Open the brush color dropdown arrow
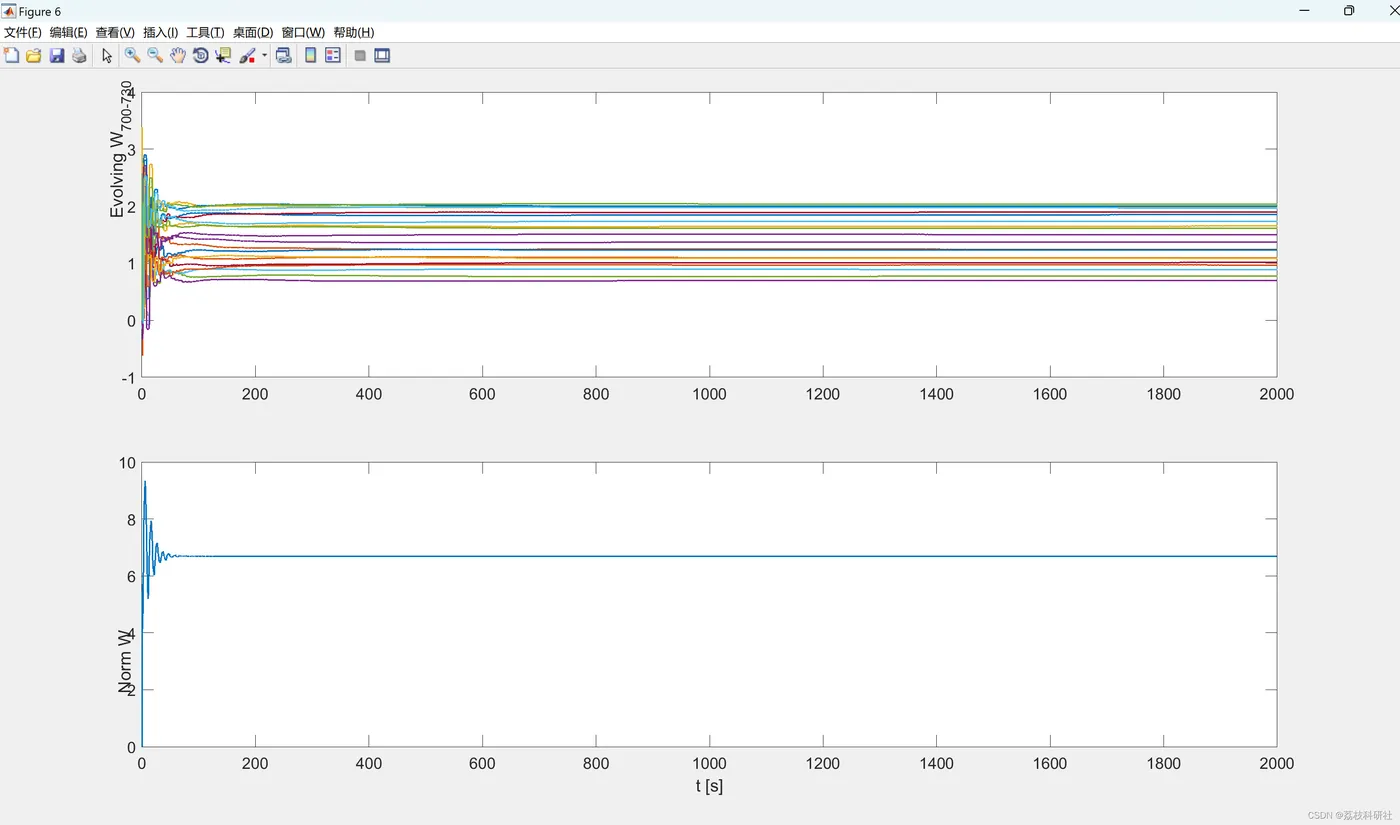1400x825 pixels. click(x=264, y=56)
